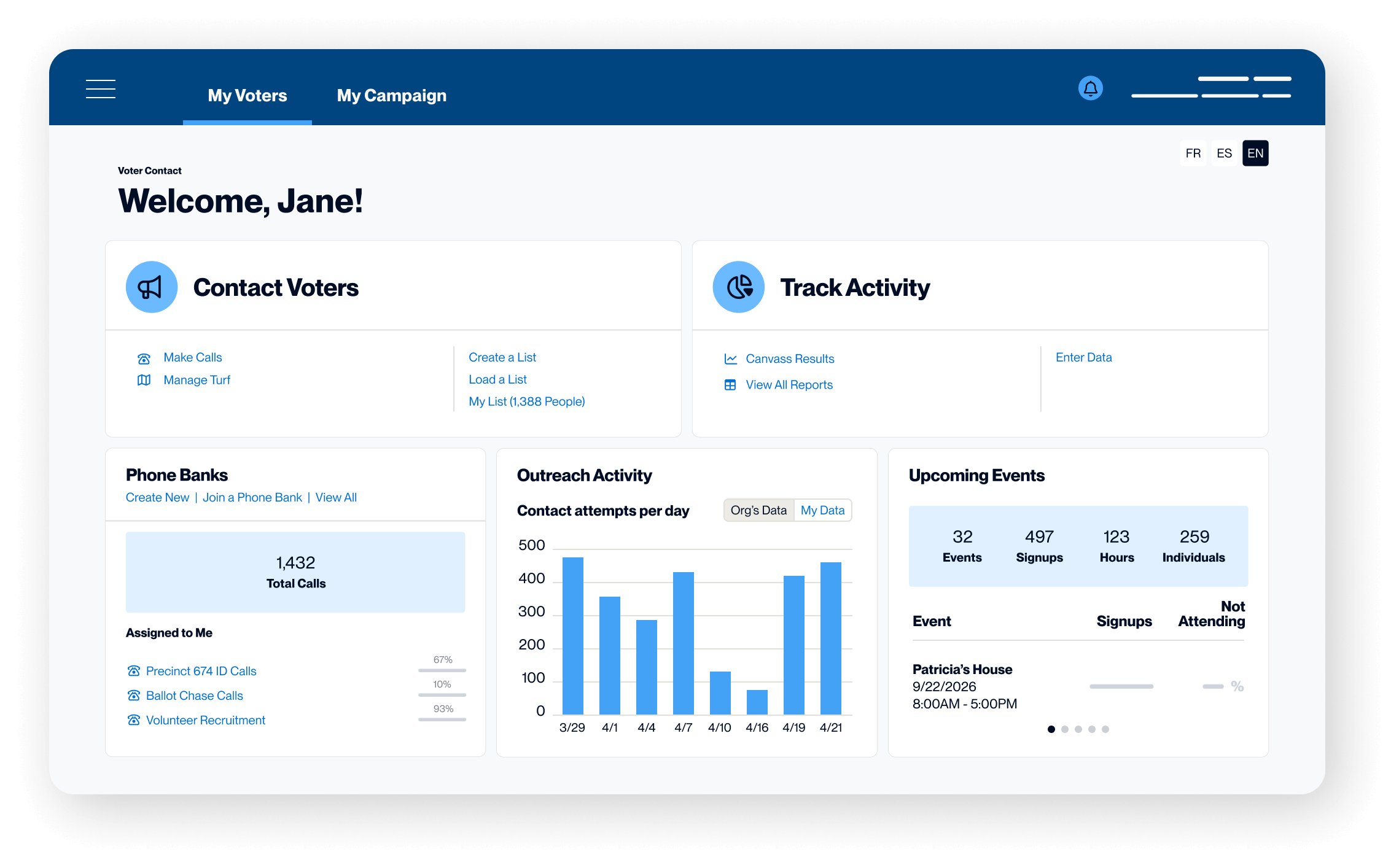Switch language to FR
Viewport: 1399px width, 868px height.
point(1193,153)
